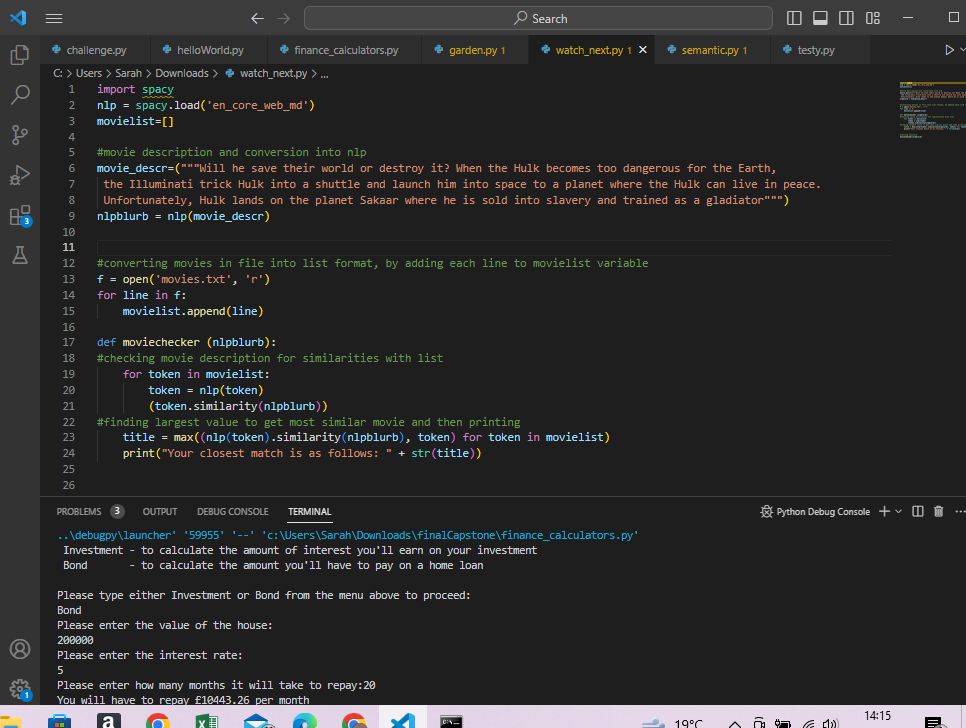Open the Explorer view in activity bar
Screen dimensions: 966x728
point(20,55)
